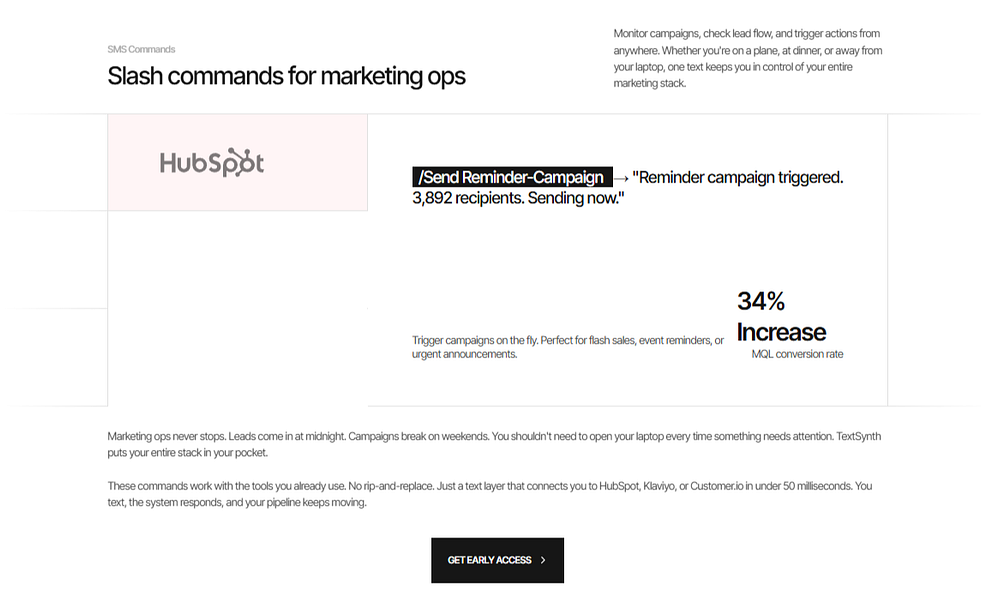Click the "puts your entire stack in your pocket" line
Image resolution: width=981 pixels, height=600 pixels.
(x=187, y=453)
